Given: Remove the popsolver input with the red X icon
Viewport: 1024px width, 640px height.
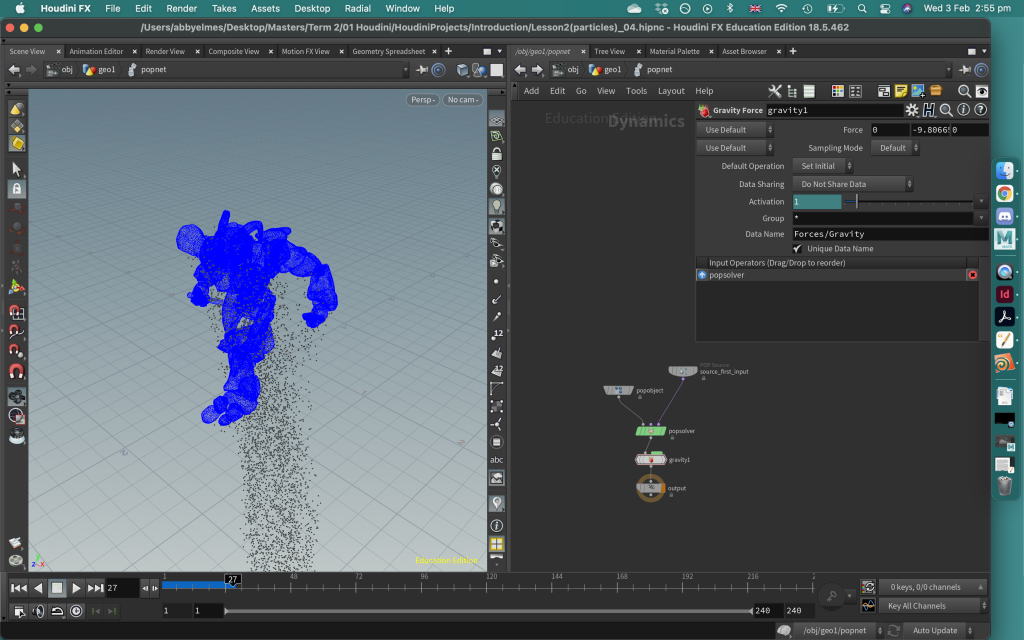Looking at the screenshot, I should point(972,274).
